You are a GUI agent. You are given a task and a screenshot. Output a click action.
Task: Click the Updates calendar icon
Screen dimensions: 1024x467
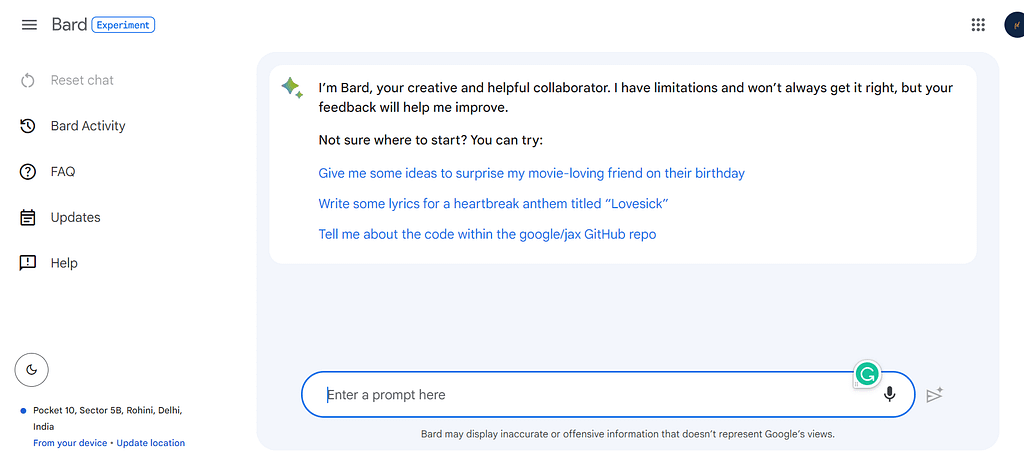(27, 217)
